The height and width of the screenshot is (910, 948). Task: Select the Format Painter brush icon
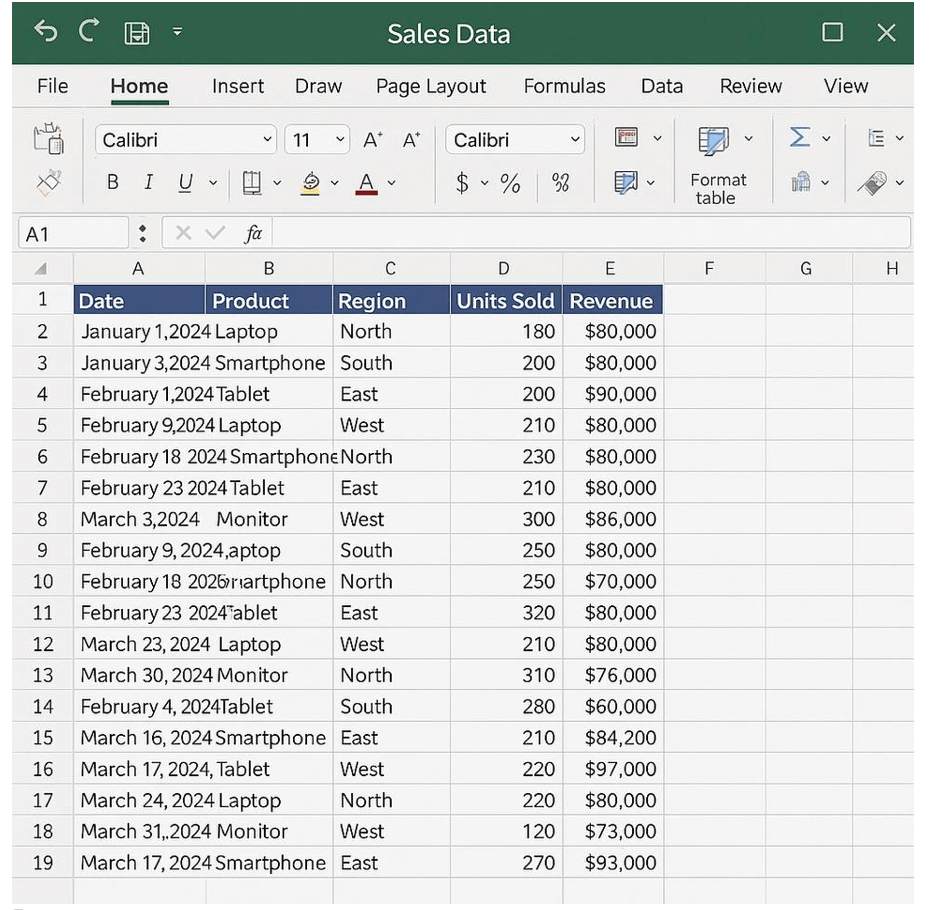tap(48, 182)
